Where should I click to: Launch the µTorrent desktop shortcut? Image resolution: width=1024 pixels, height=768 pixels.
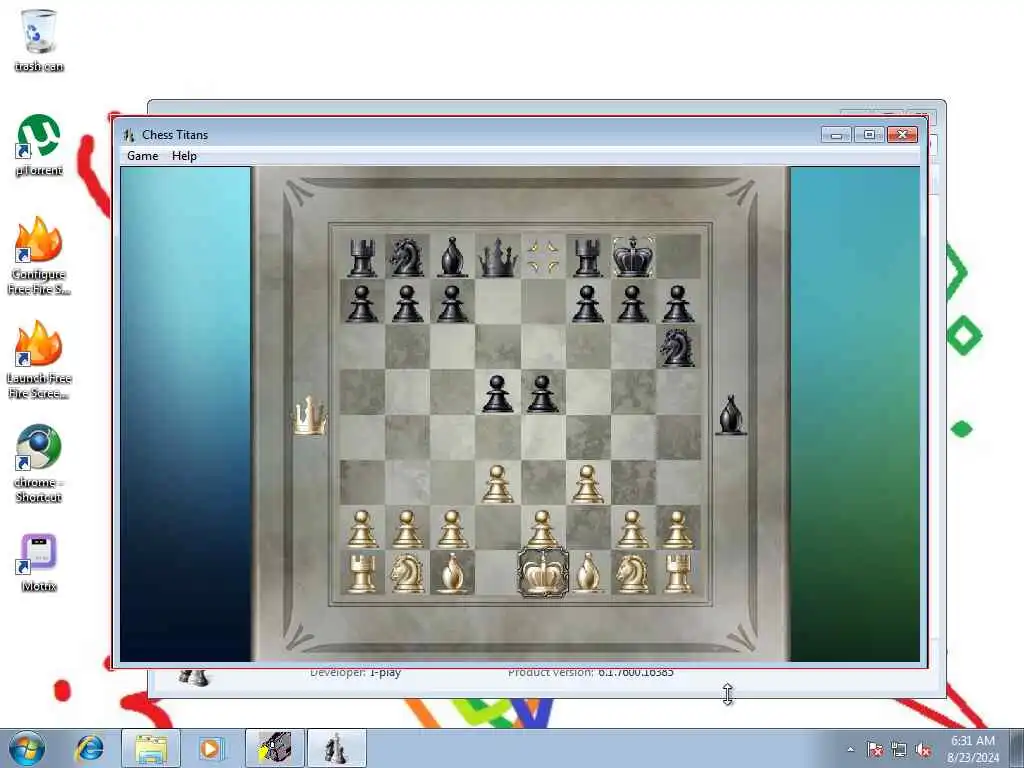tap(39, 145)
